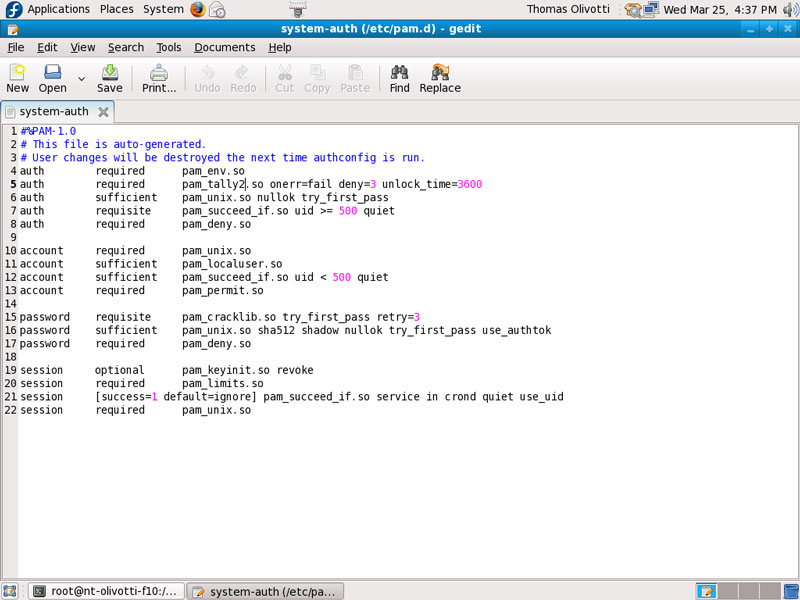Click 'use_authtok' on line 16
Image resolution: width=800 pixels, height=600 pixels.
(517, 330)
